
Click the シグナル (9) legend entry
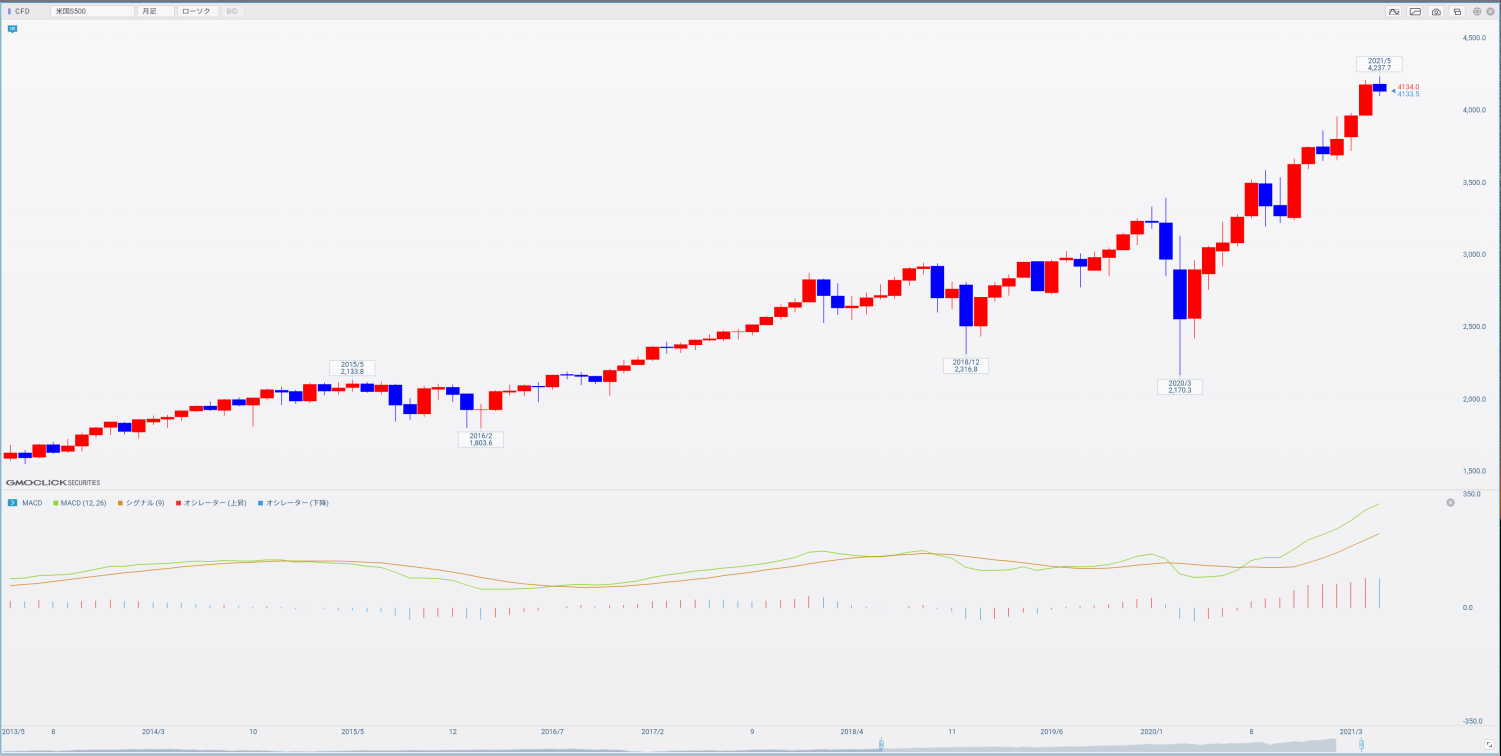[143, 503]
